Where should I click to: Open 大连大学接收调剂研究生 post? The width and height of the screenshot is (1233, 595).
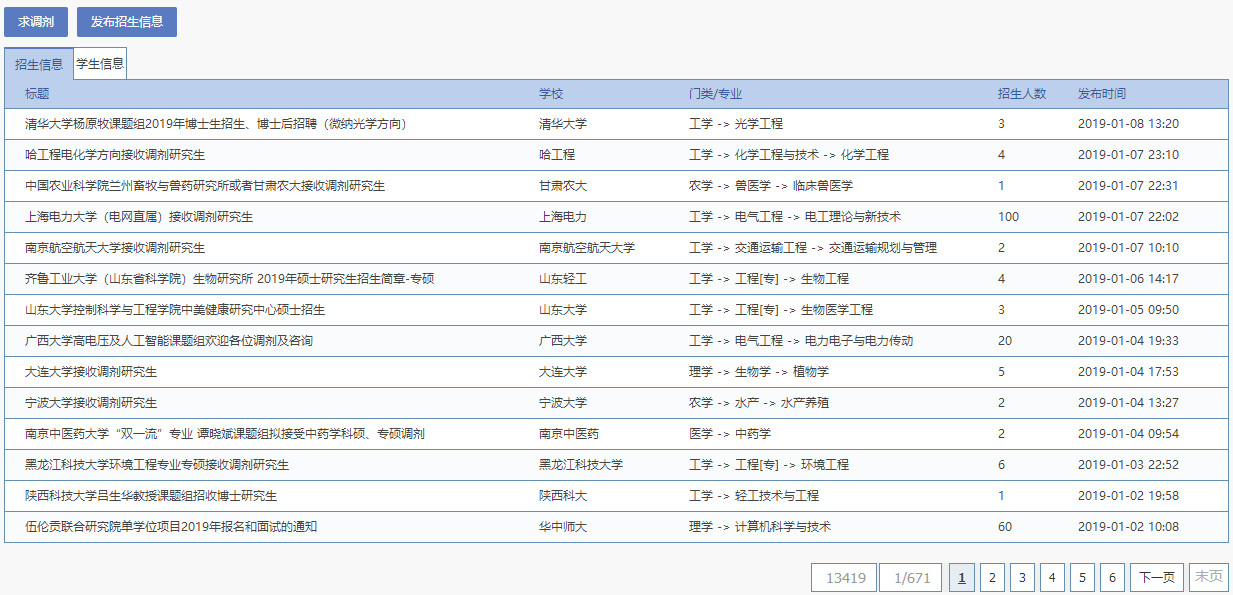click(x=91, y=372)
